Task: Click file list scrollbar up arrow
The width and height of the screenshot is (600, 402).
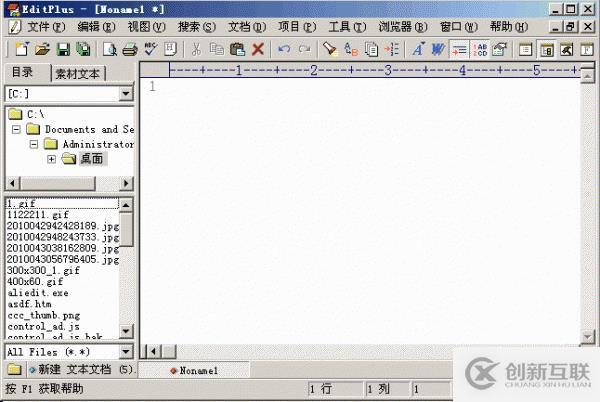Action: pos(126,205)
